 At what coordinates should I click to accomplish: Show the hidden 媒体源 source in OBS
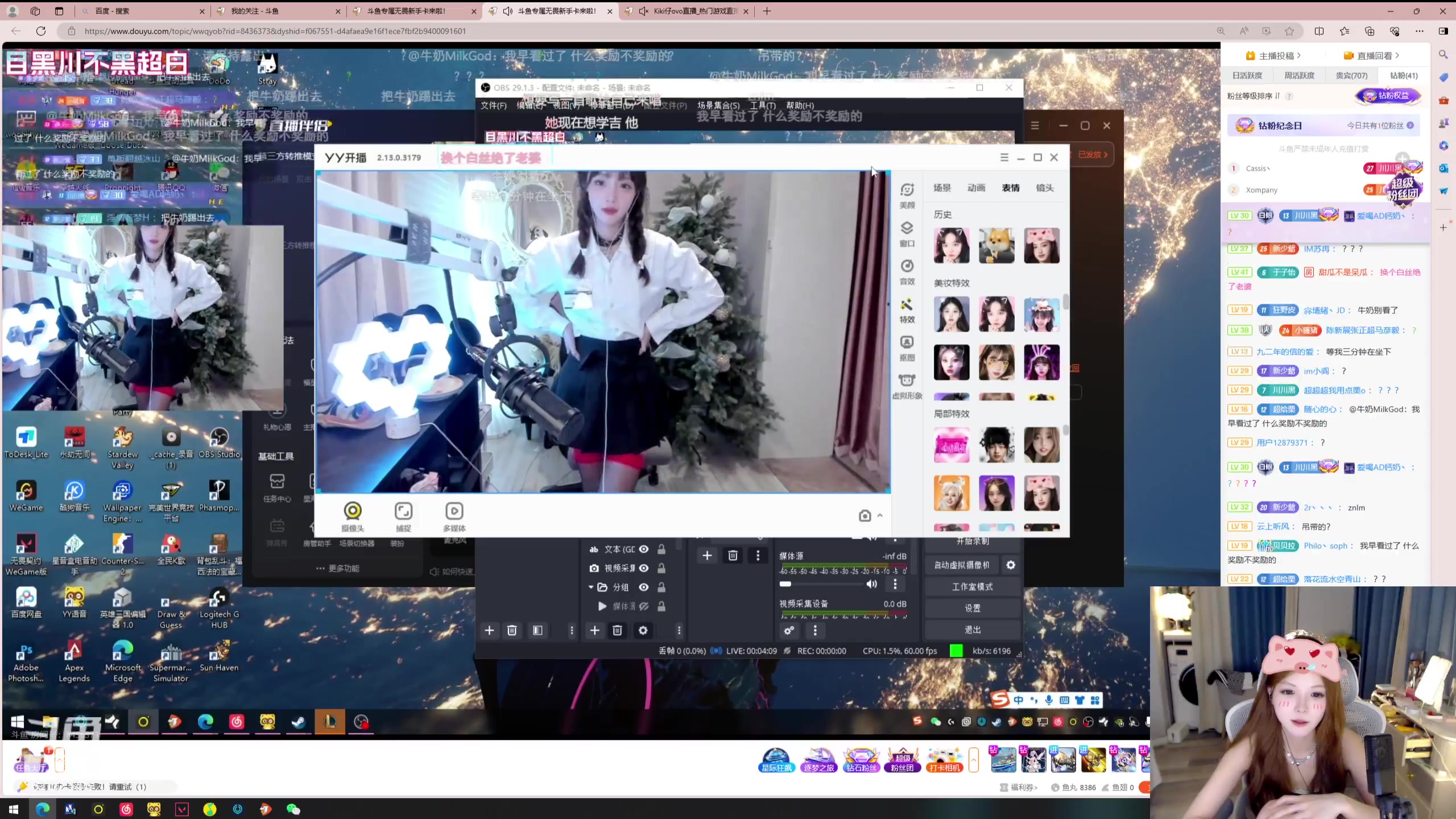tap(644, 606)
